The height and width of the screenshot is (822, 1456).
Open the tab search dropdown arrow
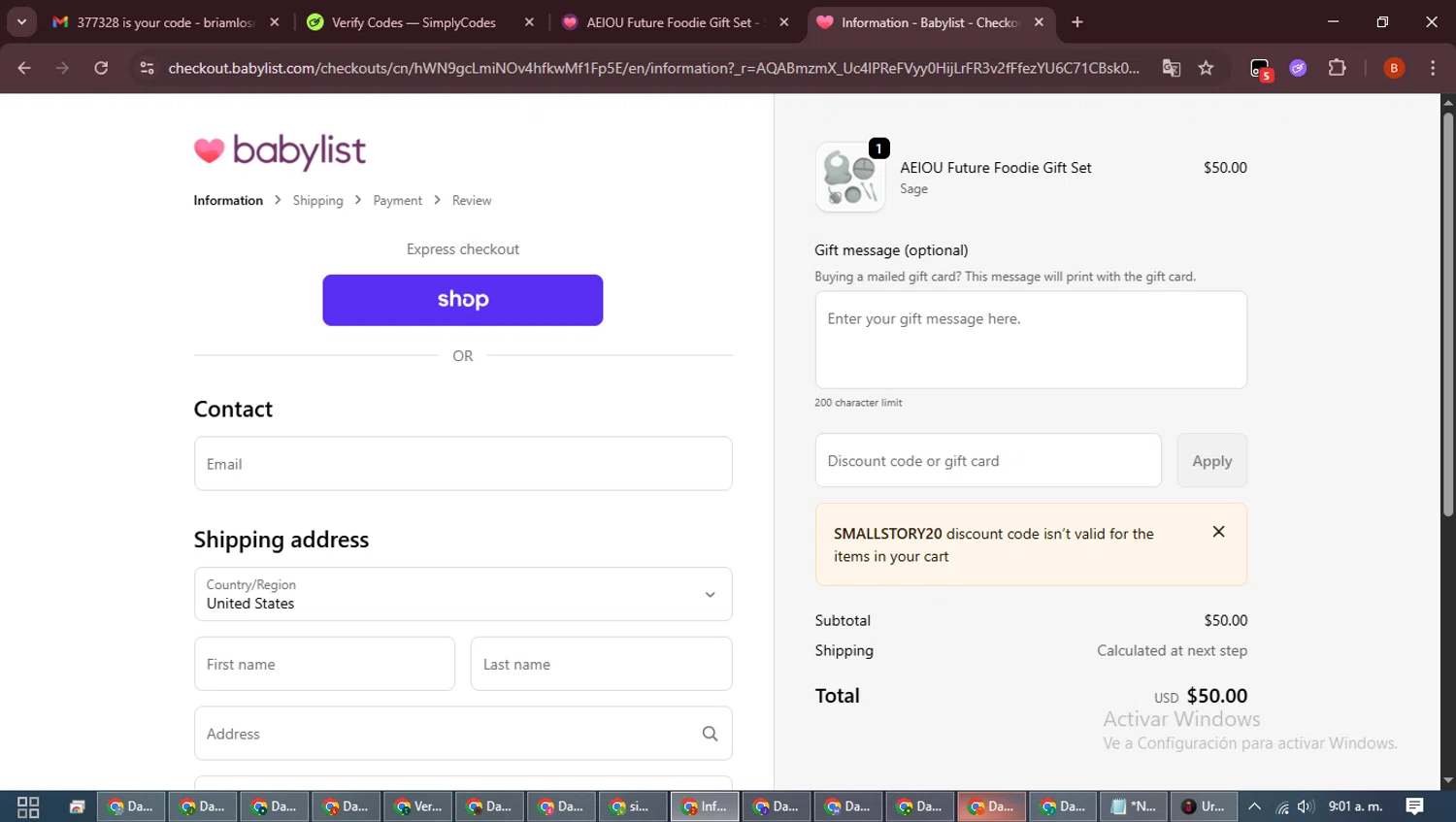pyautogui.click(x=21, y=22)
